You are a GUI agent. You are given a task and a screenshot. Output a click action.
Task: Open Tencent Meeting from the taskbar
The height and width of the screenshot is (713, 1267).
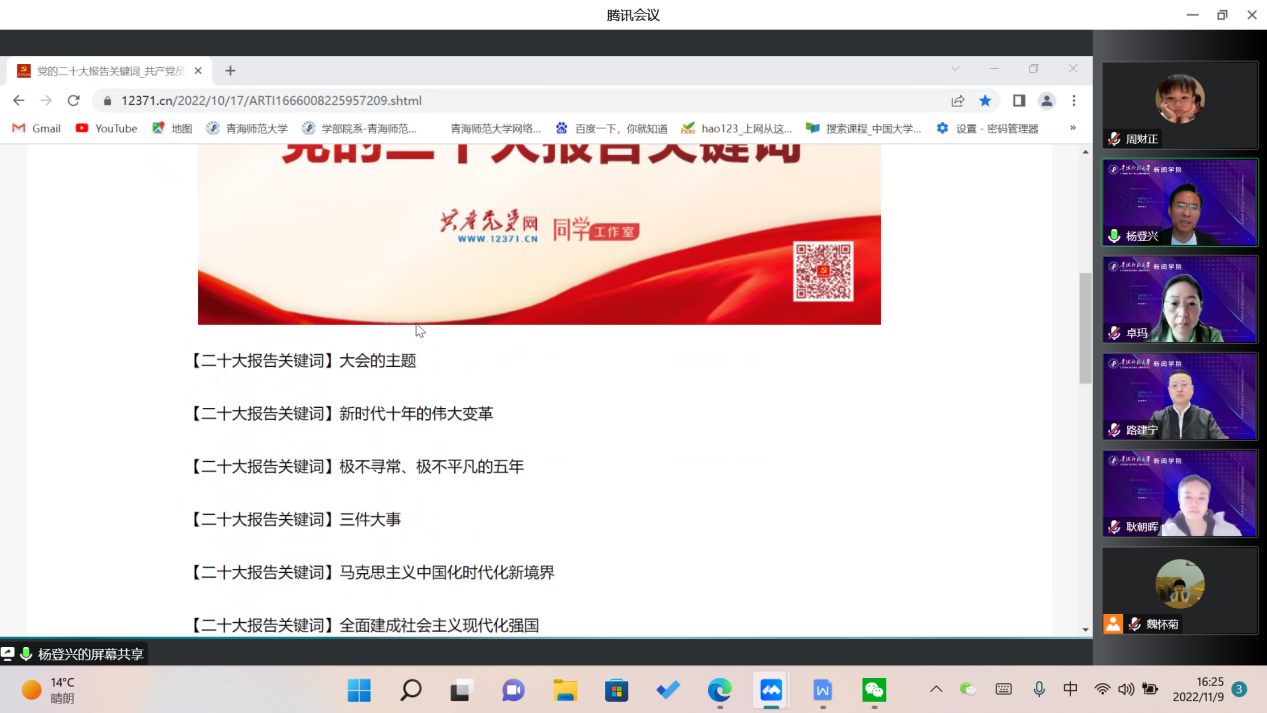pos(771,690)
